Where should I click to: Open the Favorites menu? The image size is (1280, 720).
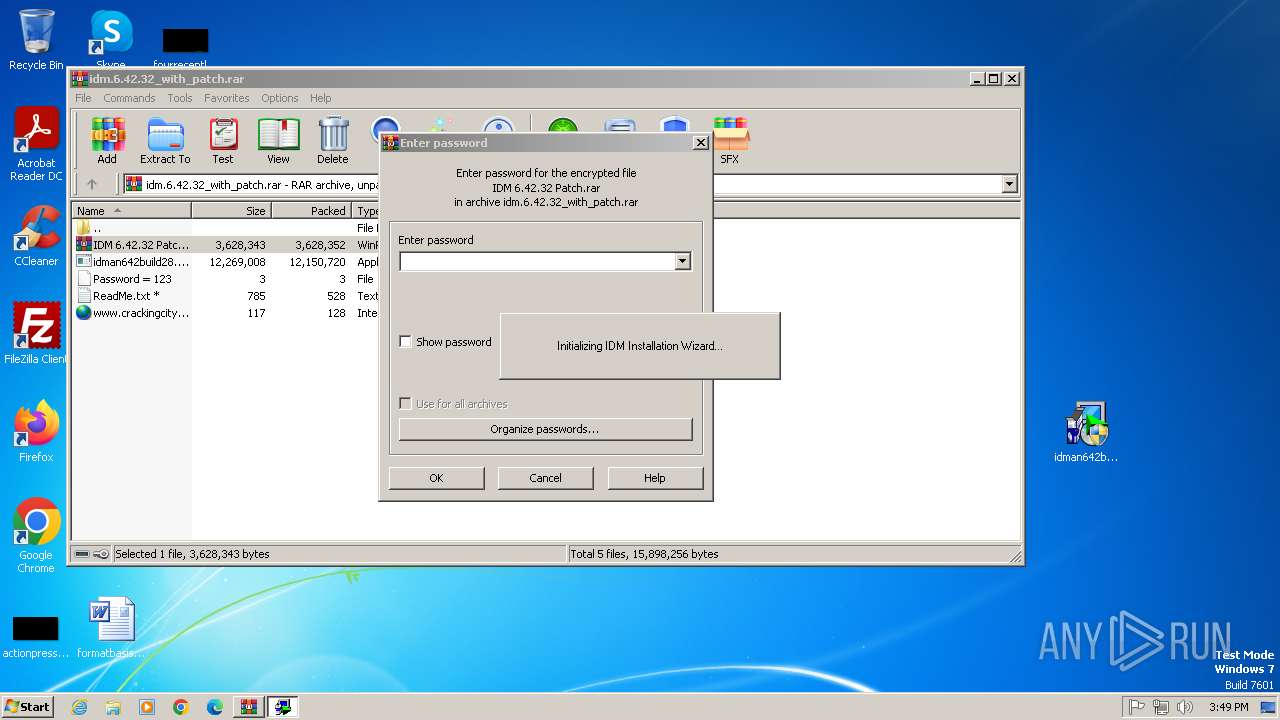coord(227,98)
